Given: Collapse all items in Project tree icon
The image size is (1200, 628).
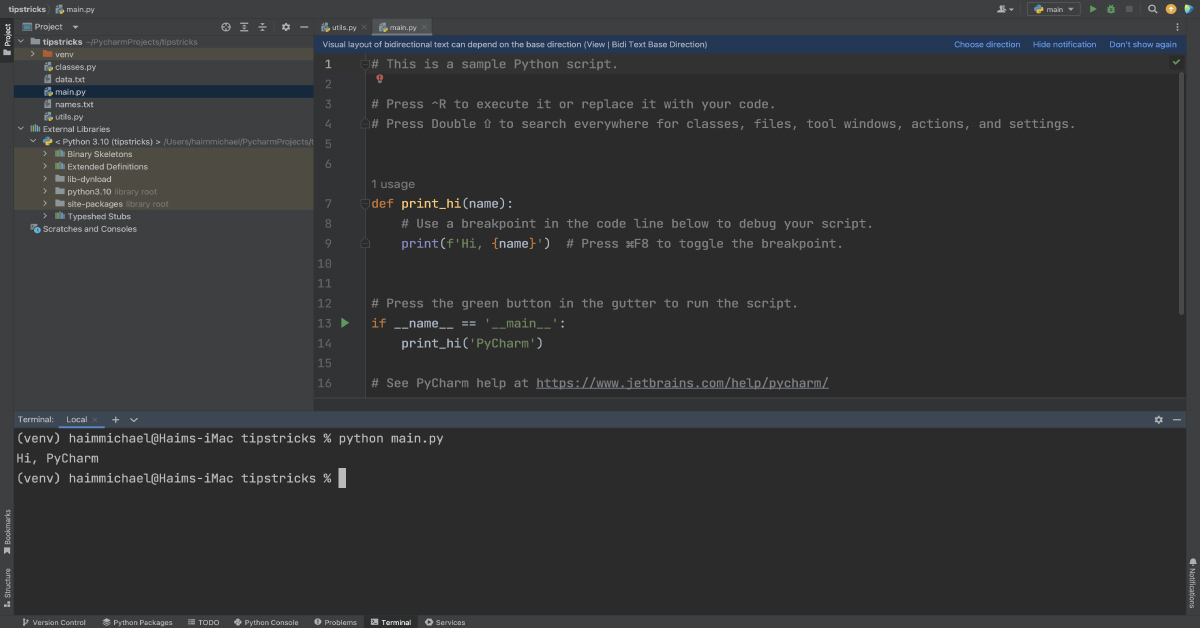Looking at the screenshot, I should pos(261,27).
